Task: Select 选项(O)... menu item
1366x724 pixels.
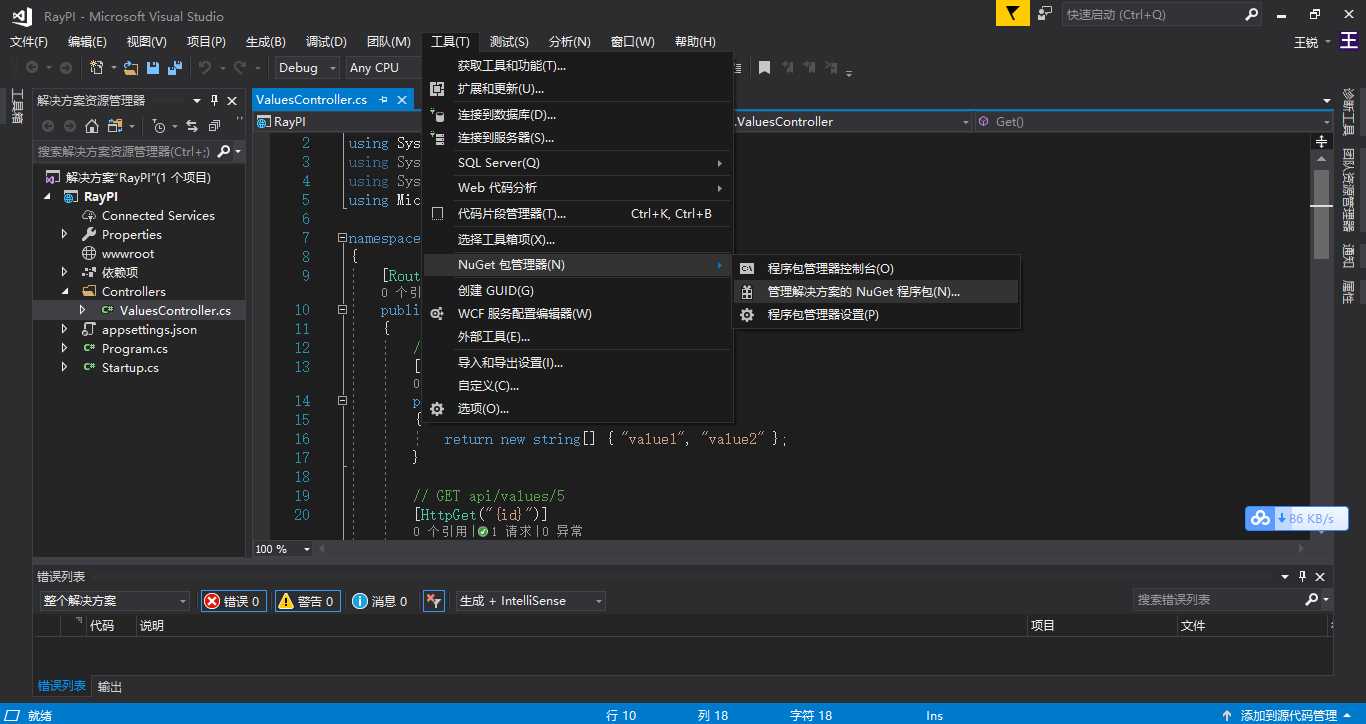Action: point(578,408)
